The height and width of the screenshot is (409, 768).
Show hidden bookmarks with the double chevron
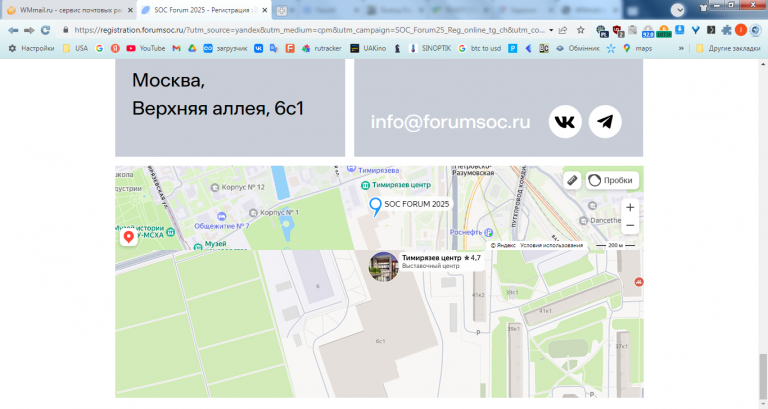click(681, 48)
